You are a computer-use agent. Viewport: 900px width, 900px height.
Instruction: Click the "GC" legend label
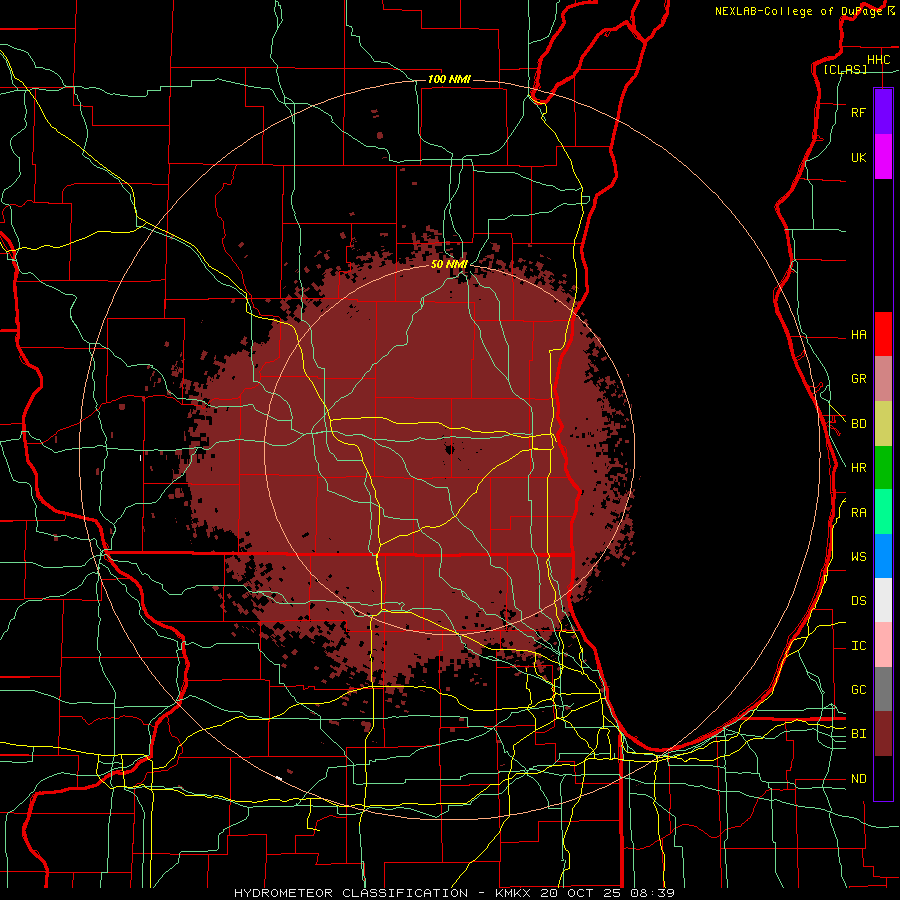point(858,690)
